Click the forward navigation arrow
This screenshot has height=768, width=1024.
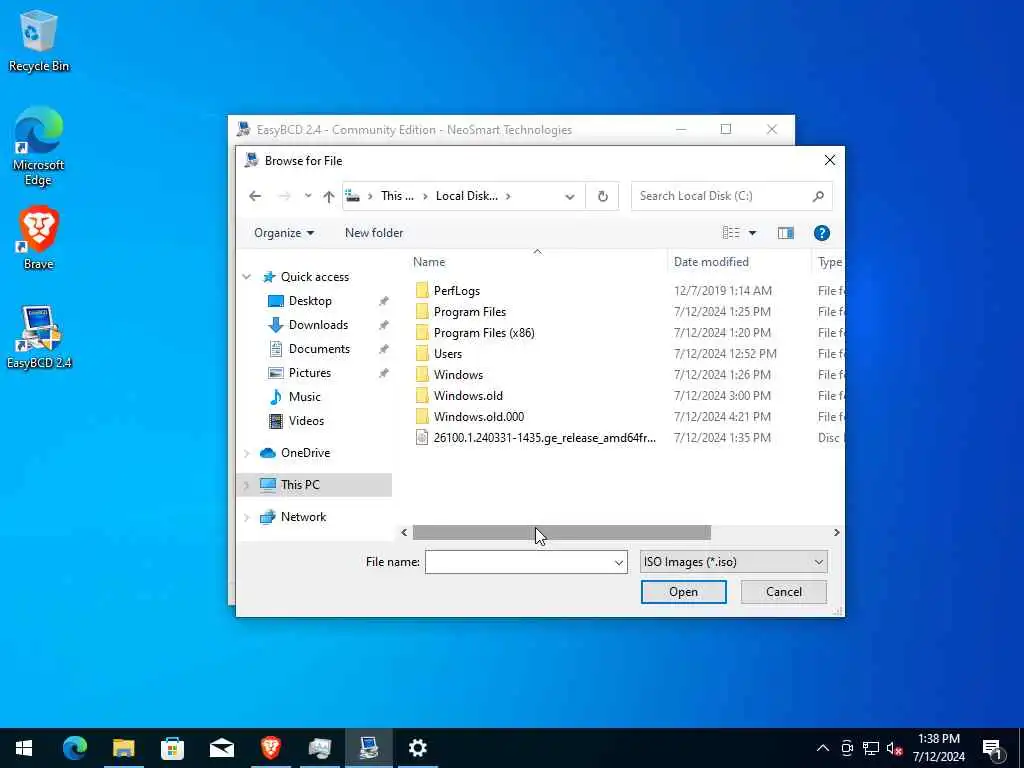tap(284, 196)
